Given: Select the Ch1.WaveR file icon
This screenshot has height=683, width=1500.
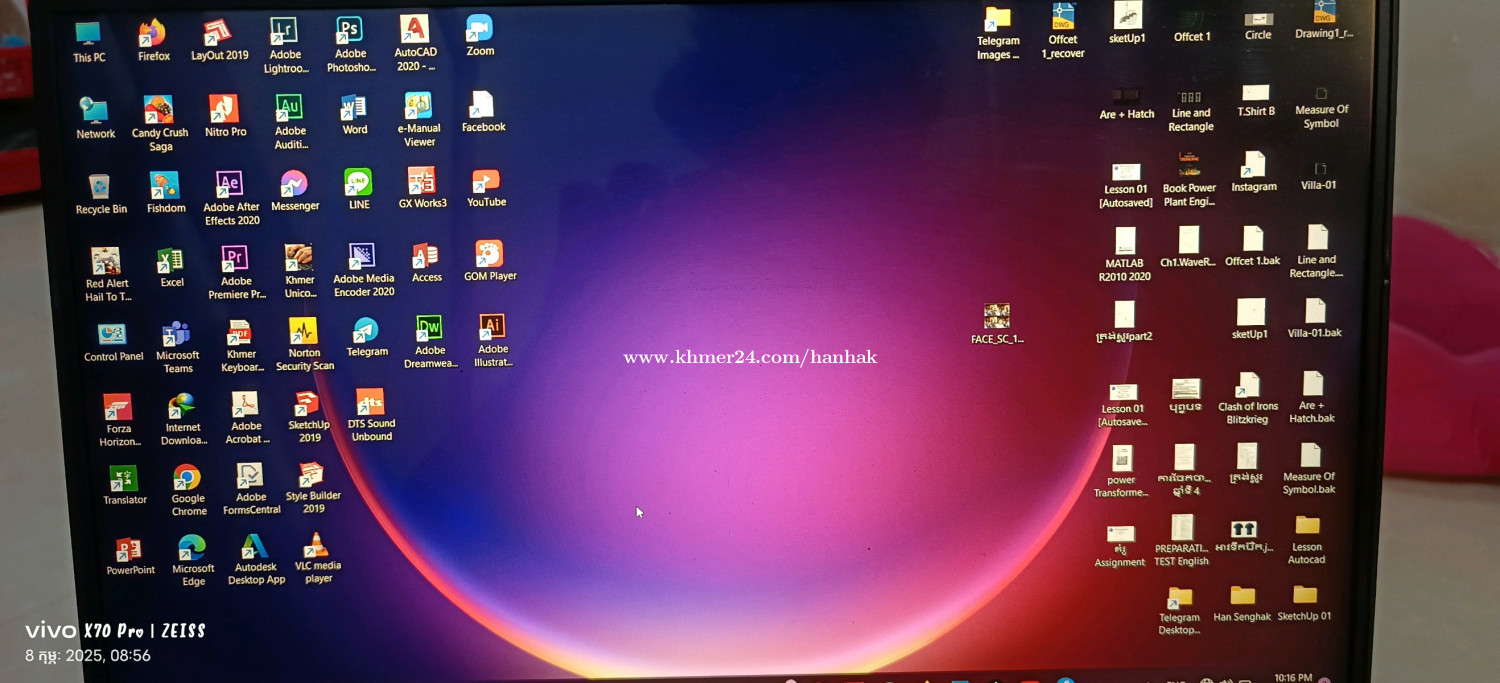Looking at the screenshot, I should click(x=1188, y=246).
